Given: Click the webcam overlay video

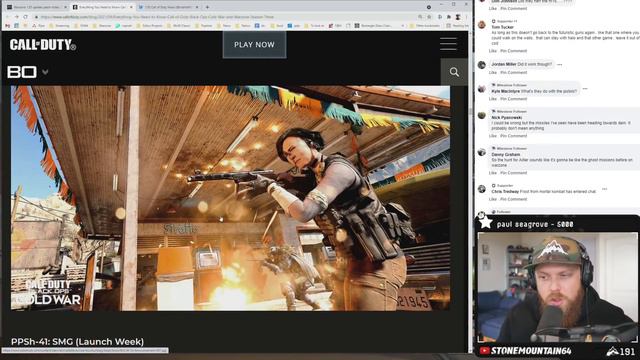Looking at the screenshot, I should [x=557, y=287].
